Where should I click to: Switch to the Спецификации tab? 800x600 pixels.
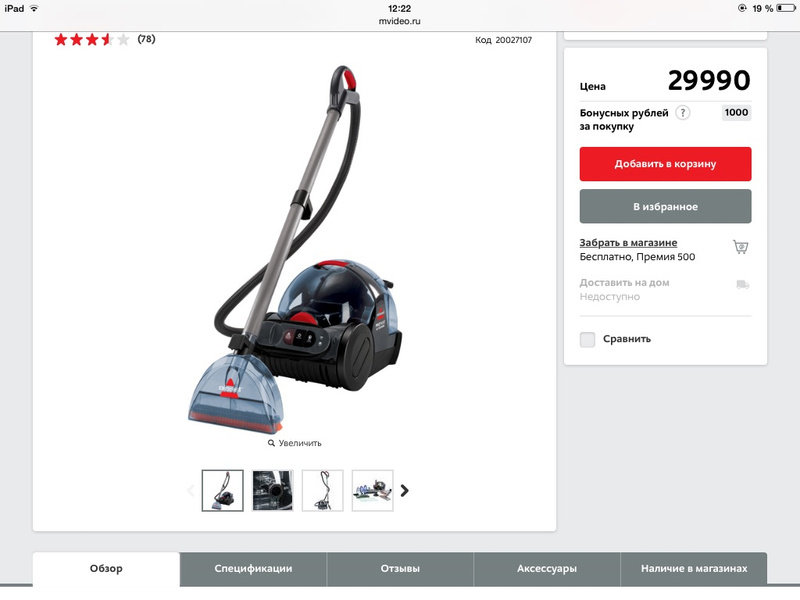click(253, 569)
